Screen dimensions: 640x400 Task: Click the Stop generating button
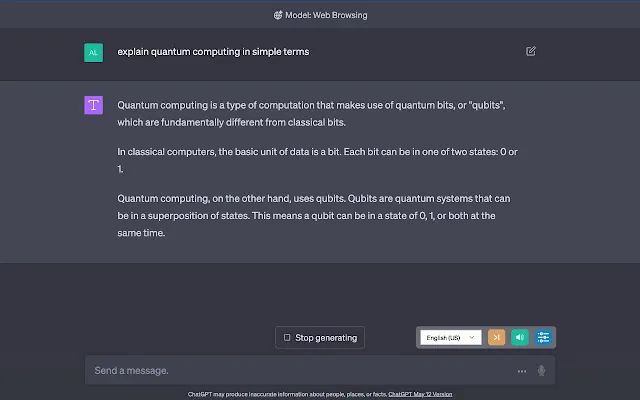pyautogui.click(x=320, y=338)
